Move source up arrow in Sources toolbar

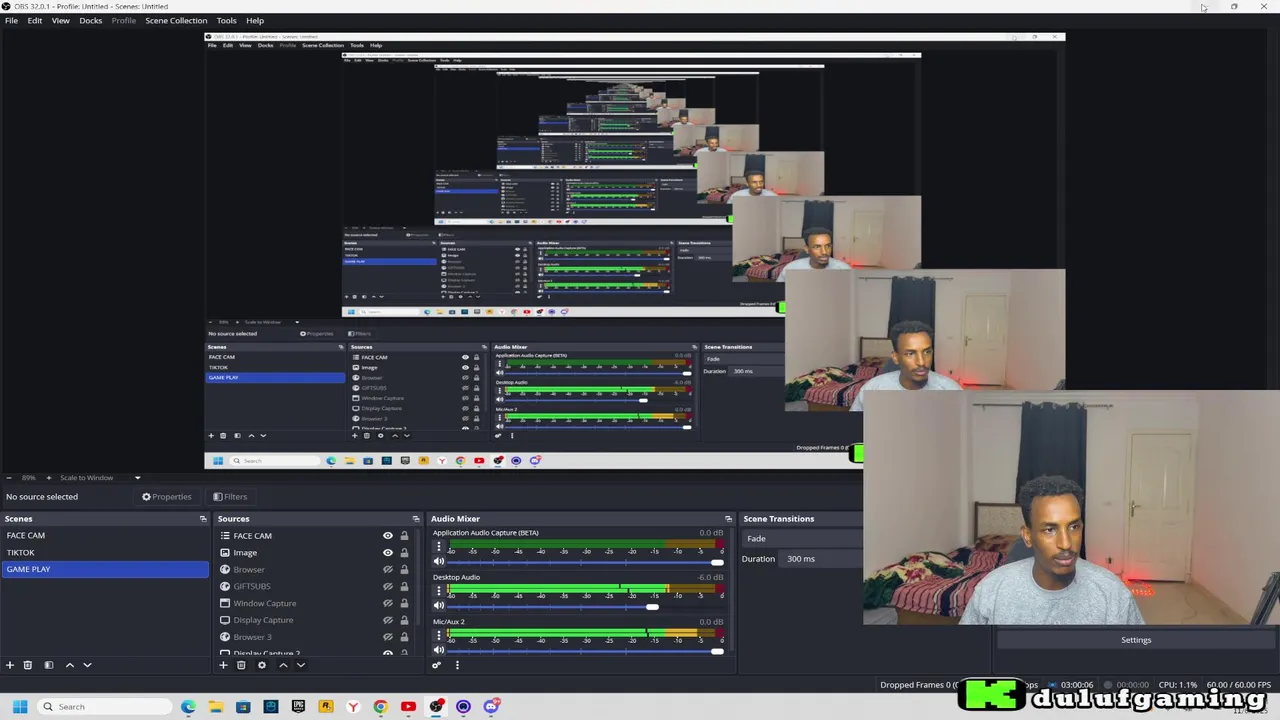283,665
